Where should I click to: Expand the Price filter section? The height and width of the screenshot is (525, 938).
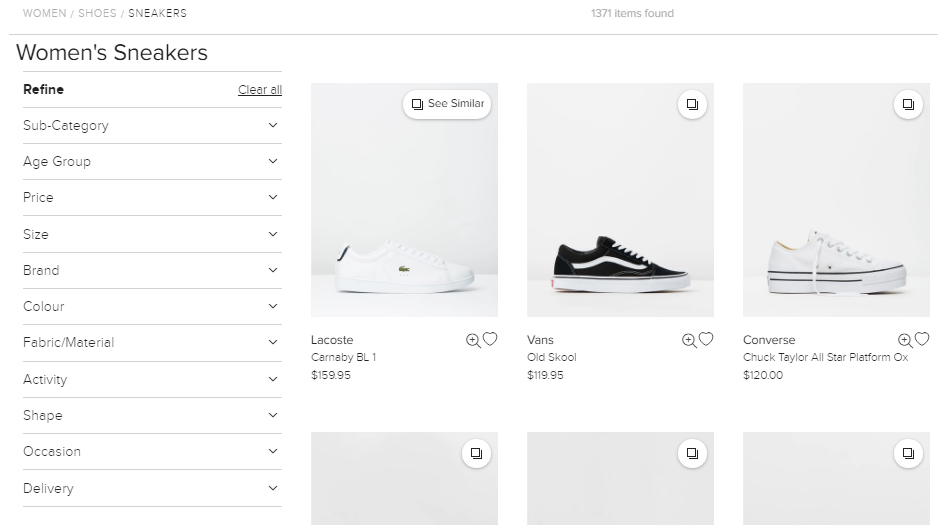pos(152,198)
